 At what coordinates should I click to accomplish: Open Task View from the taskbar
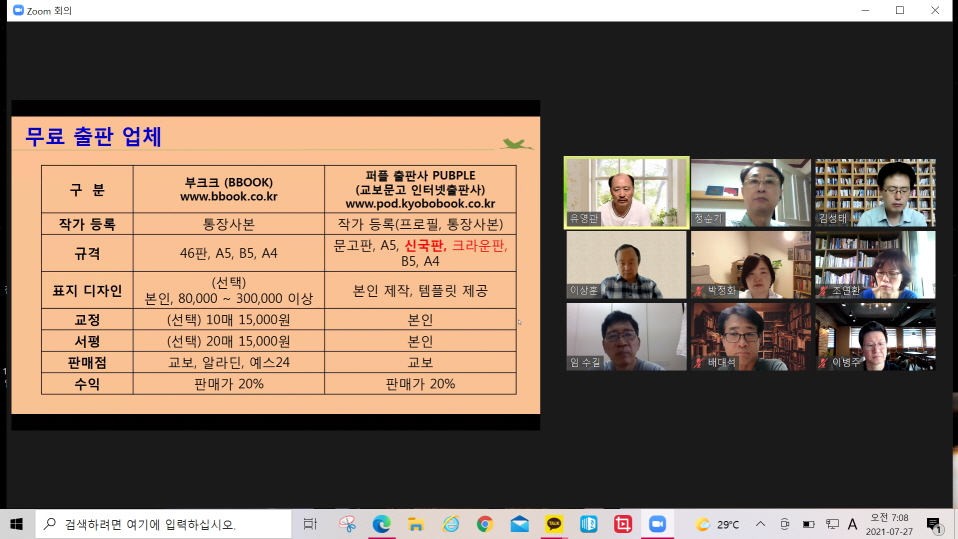[x=310, y=524]
